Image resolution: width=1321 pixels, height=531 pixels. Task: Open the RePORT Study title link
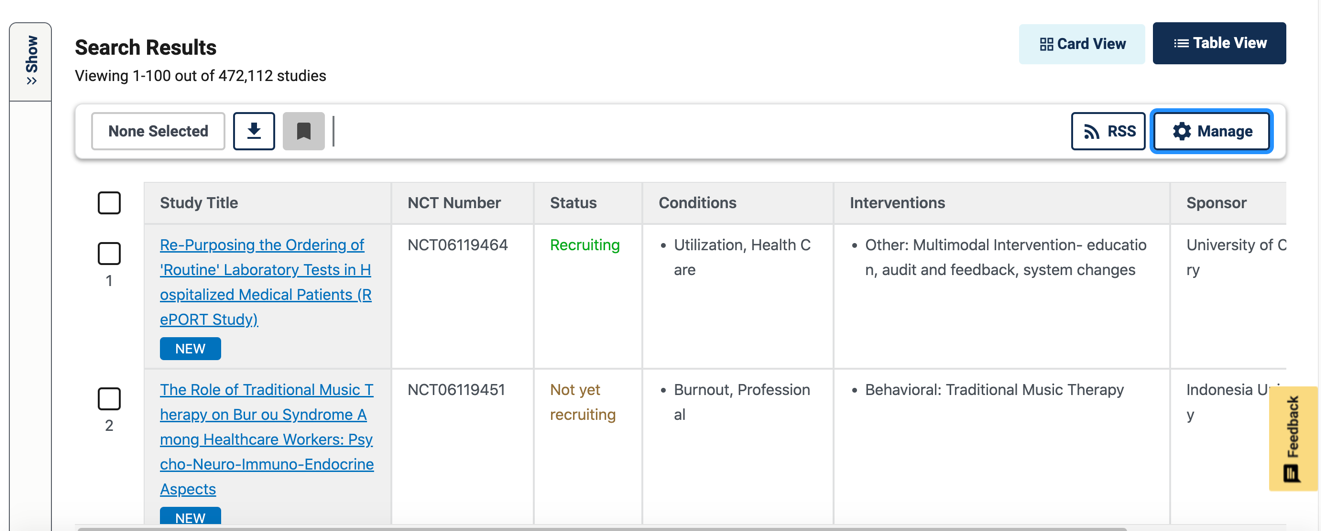[265, 282]
